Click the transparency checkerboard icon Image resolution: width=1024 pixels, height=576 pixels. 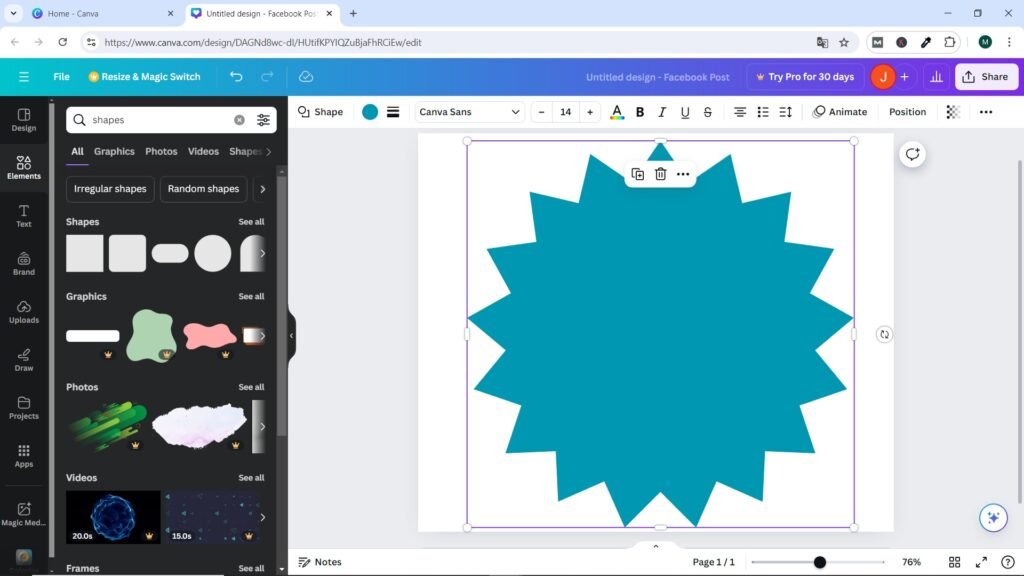pos(953,112)
